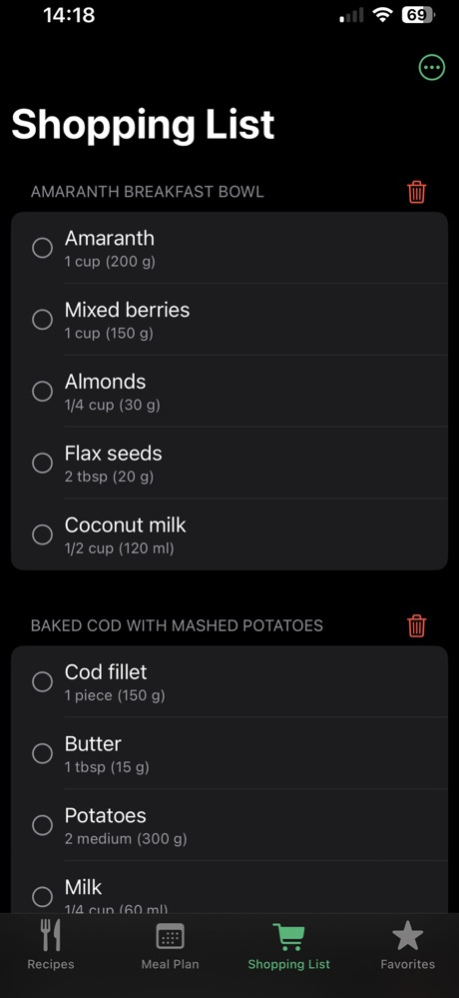Switch to the Meal Plan tab label

[170, 964]
